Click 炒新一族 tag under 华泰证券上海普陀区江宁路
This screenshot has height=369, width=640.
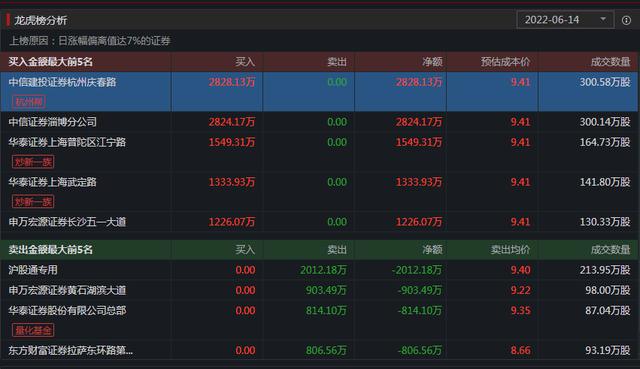33,162
